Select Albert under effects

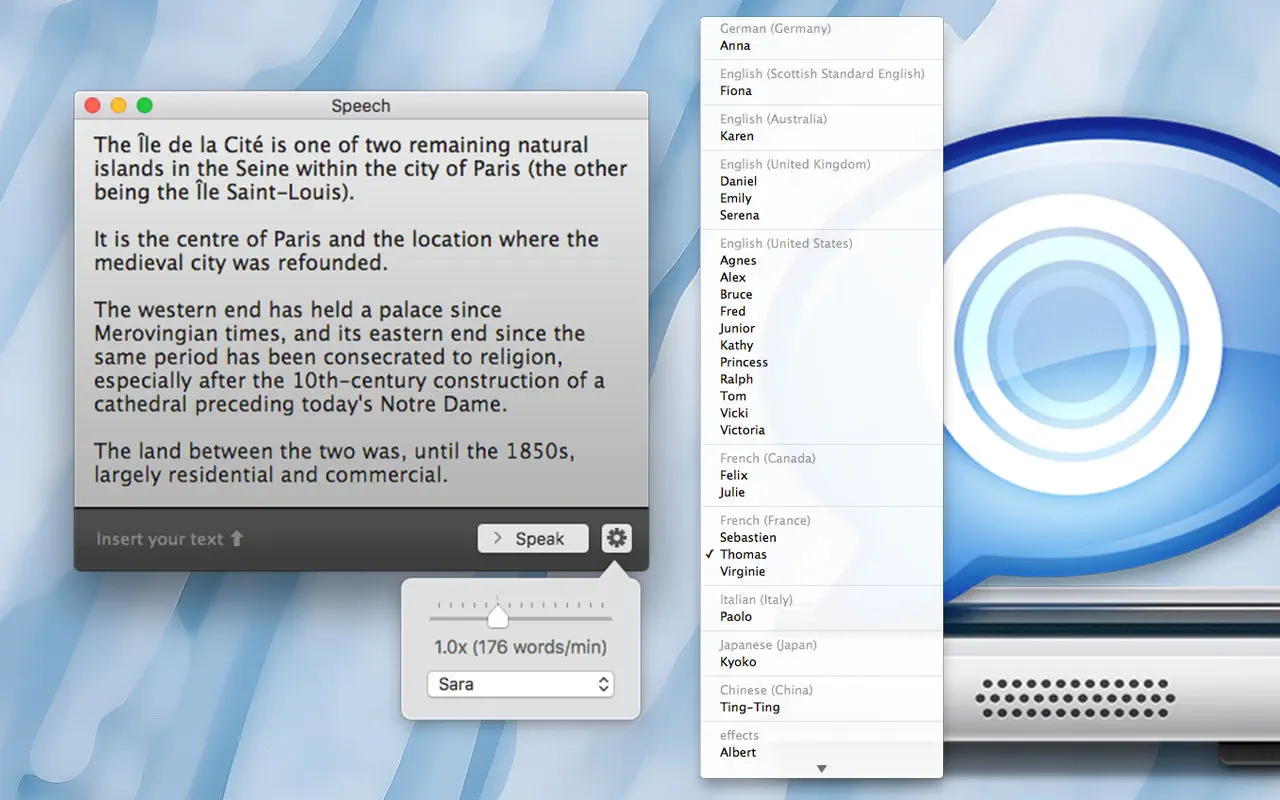point(738,752)
